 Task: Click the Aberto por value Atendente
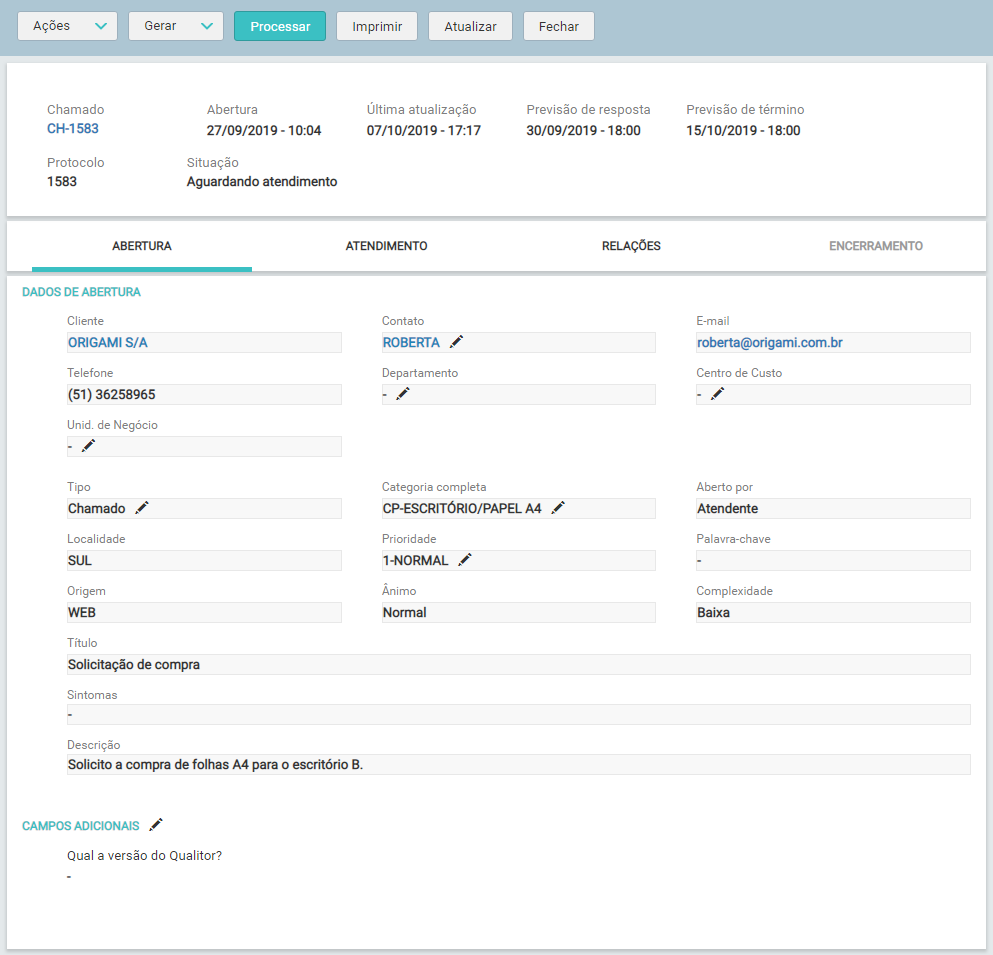point(727,509)
